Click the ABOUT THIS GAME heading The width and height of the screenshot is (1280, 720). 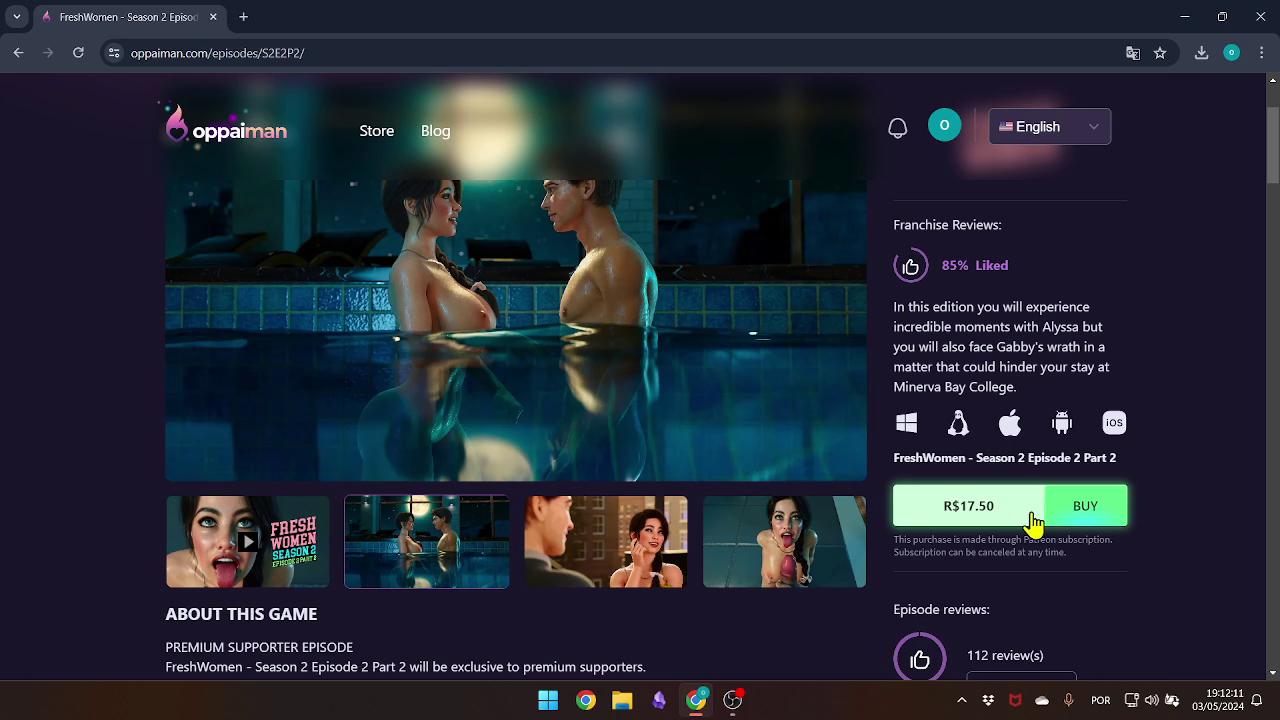pos(241,614)
